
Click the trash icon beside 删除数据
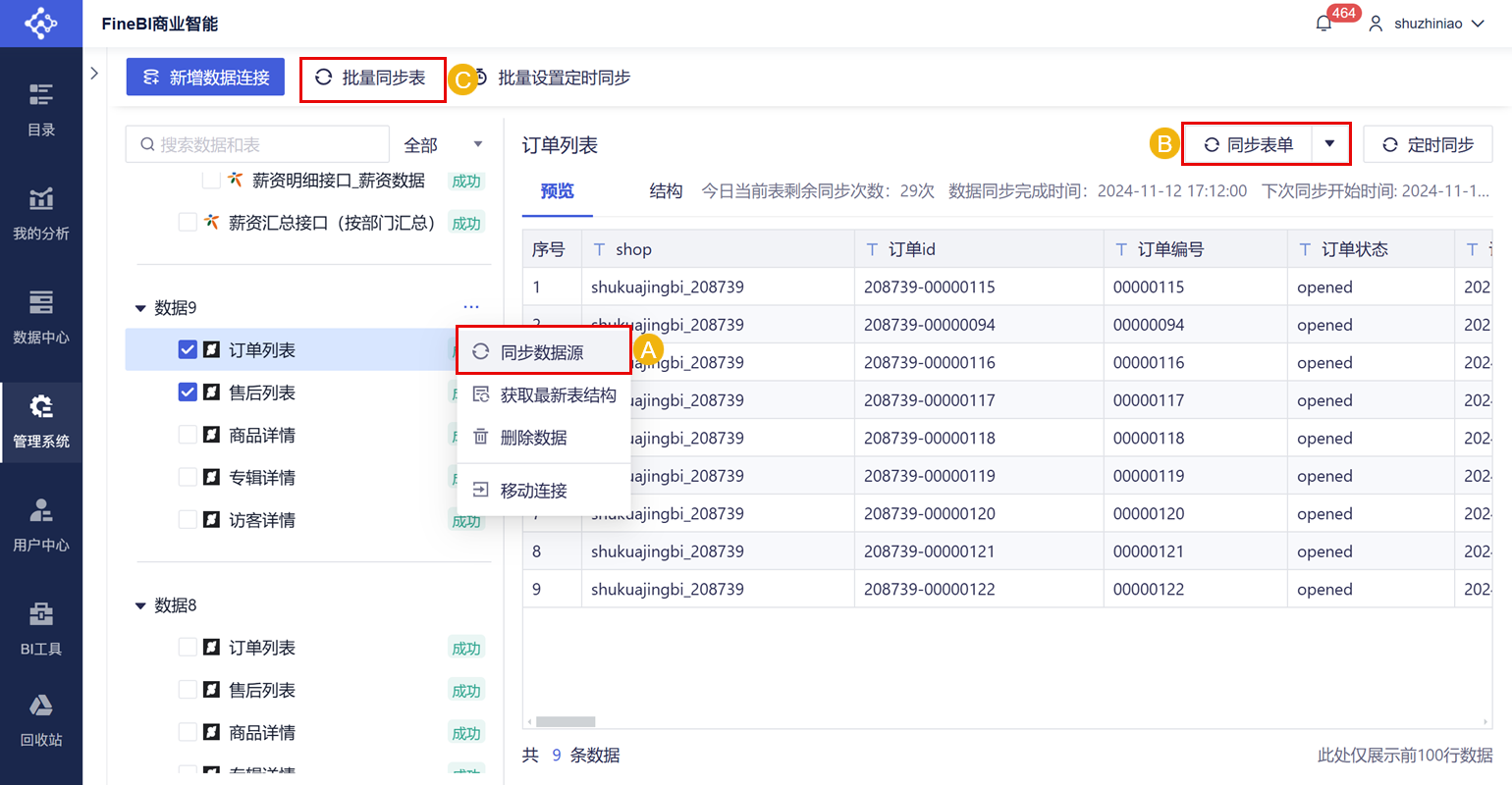(481, 438)
